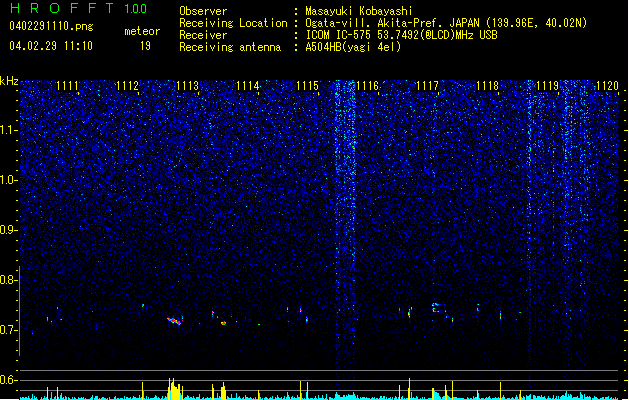The height and width of the screenshot is (400, 629).
Task: Select the 1118 time marker
Action: (487, 86)
